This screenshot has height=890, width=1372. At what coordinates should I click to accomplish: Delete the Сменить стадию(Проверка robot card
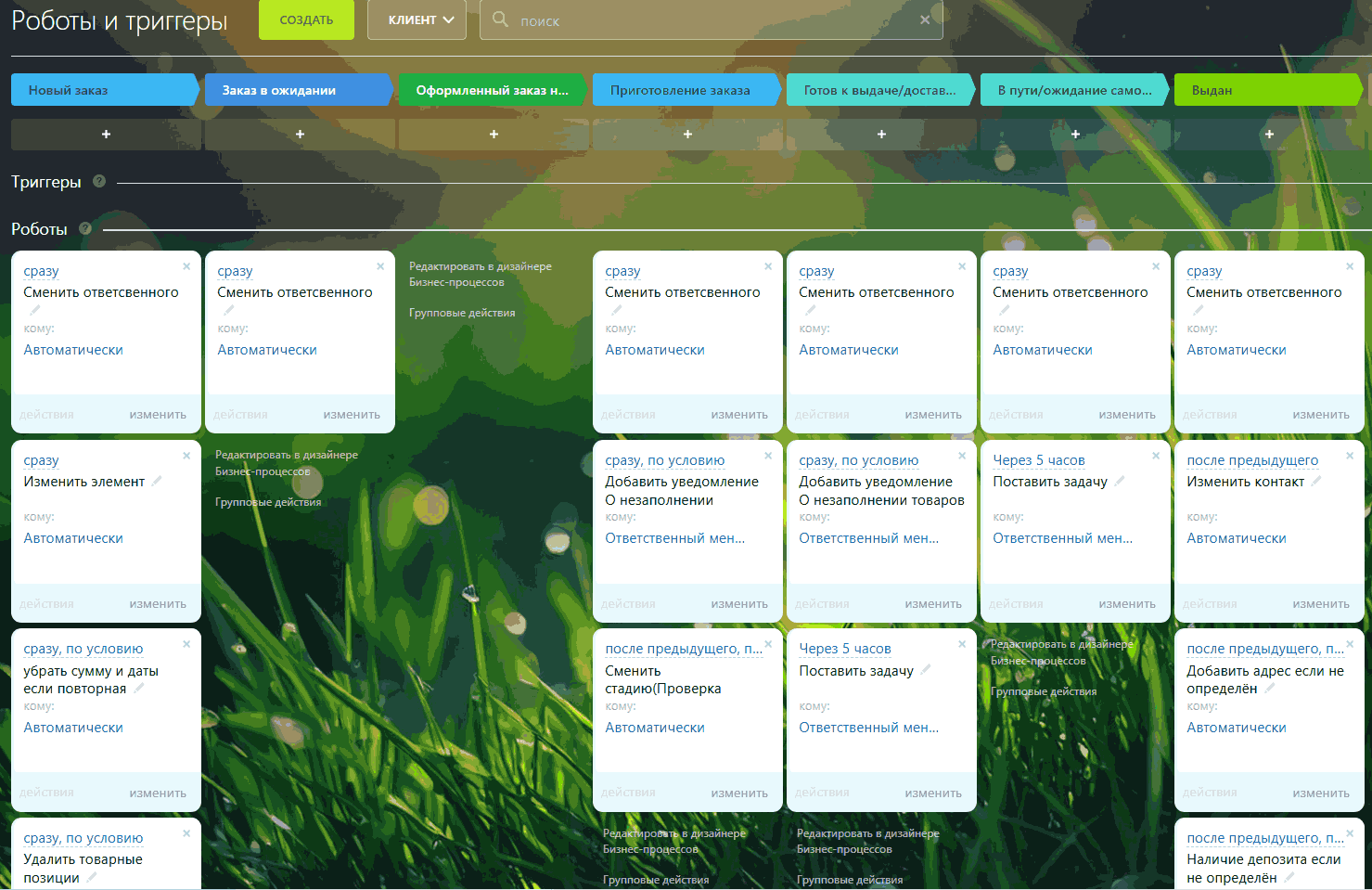click(x=768, y=644)
